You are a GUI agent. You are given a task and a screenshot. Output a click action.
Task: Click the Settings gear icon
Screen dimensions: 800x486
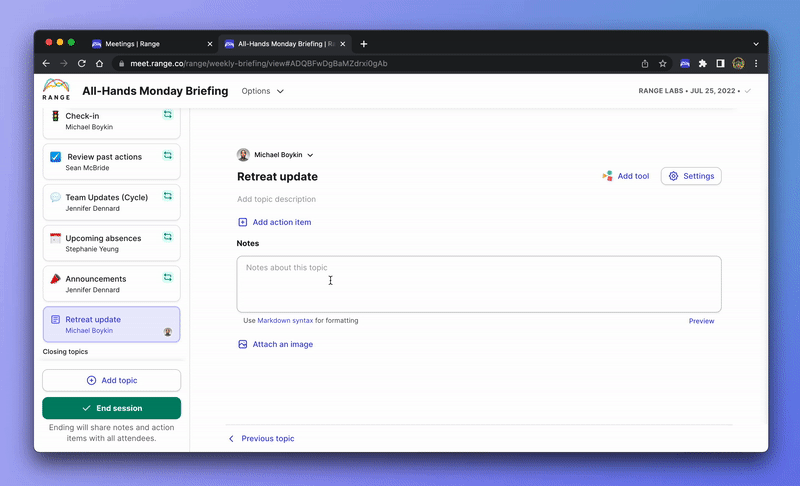click(x=673, y=176)
